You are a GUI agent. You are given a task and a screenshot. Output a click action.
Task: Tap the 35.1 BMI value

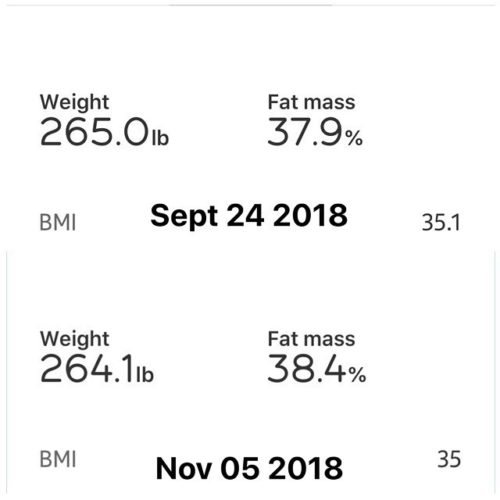coord(441,223)
